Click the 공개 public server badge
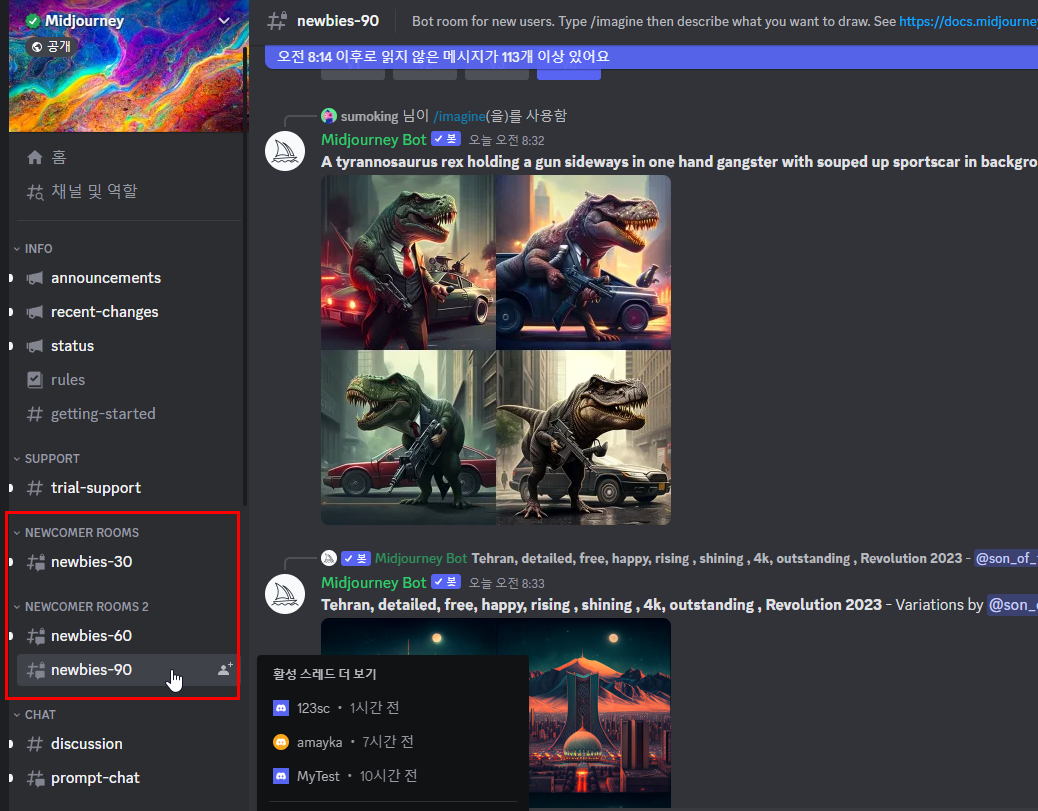 click(x=51, y=46)
